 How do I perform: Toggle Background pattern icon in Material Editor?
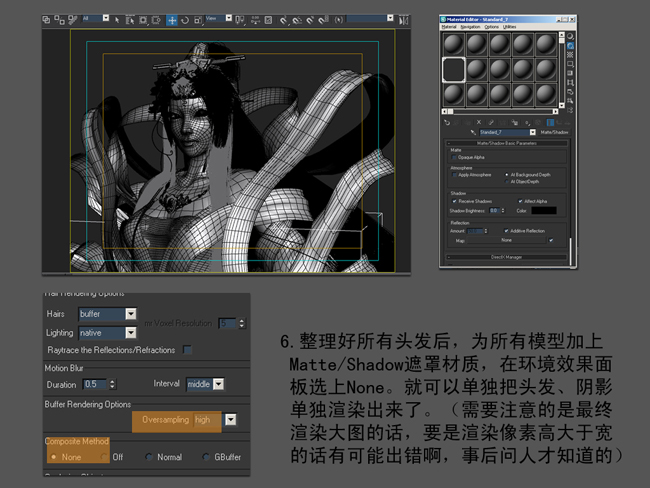tap(570, 55)
